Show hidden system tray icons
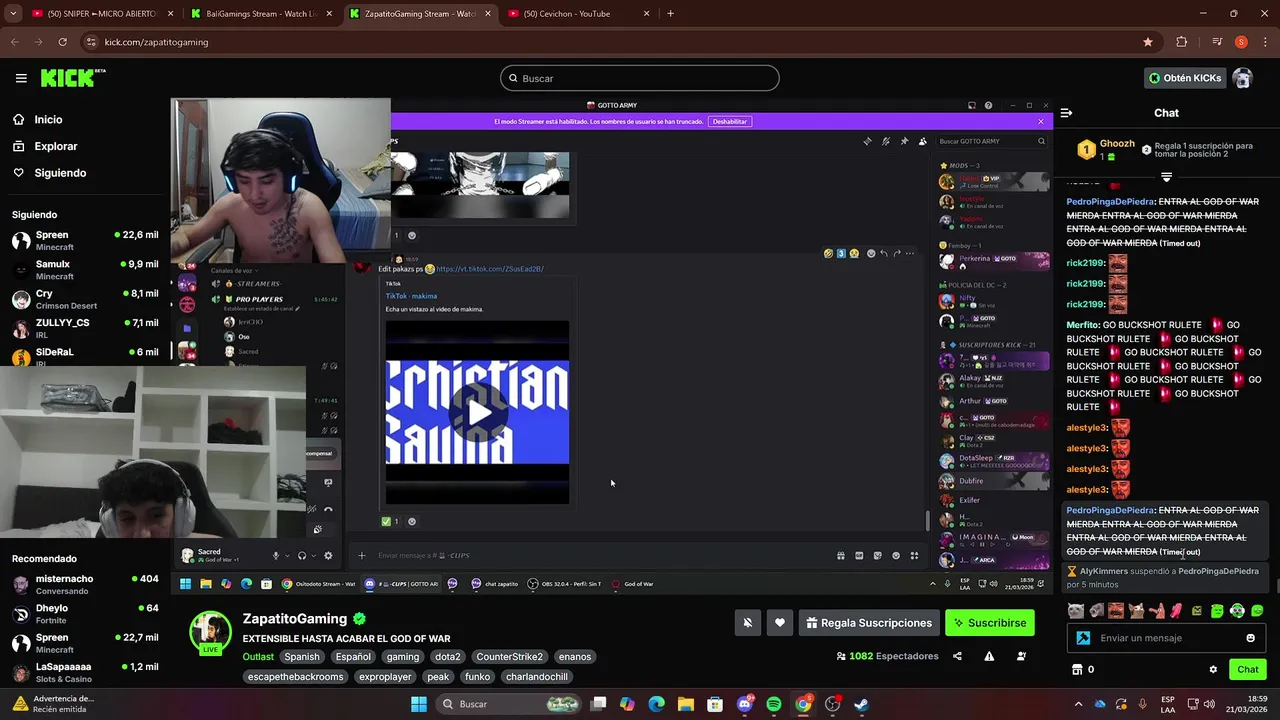The image size is (1280, 720). (x=1078, y=704)
